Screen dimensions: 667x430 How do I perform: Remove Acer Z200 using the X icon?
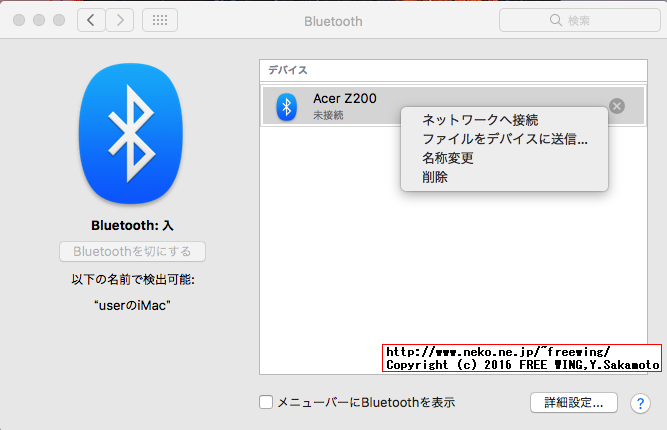tap(617, 106)
